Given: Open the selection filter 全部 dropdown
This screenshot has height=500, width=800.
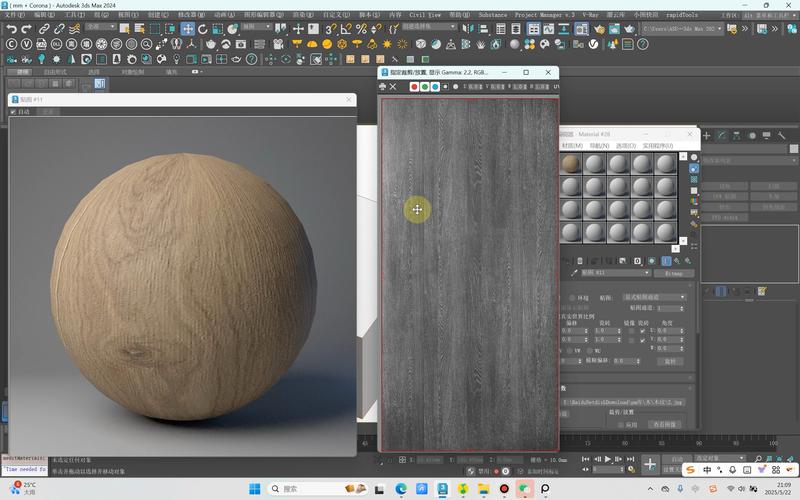Looking at the screenshot, I should tap(101, 27).
